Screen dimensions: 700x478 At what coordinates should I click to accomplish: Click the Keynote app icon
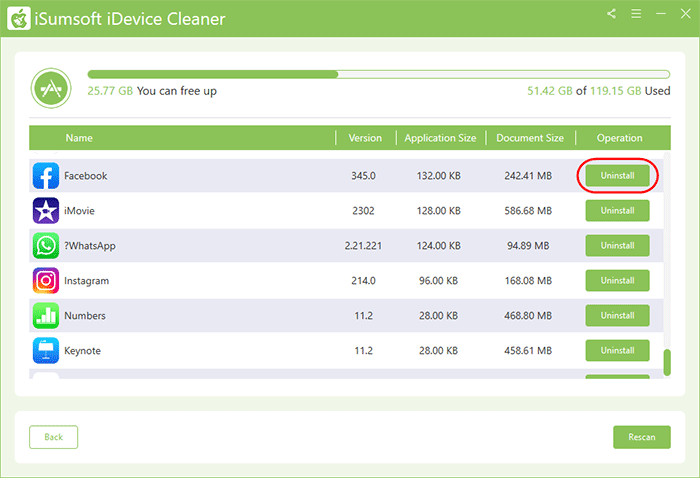pyautogui.click(x=46, y=350)
